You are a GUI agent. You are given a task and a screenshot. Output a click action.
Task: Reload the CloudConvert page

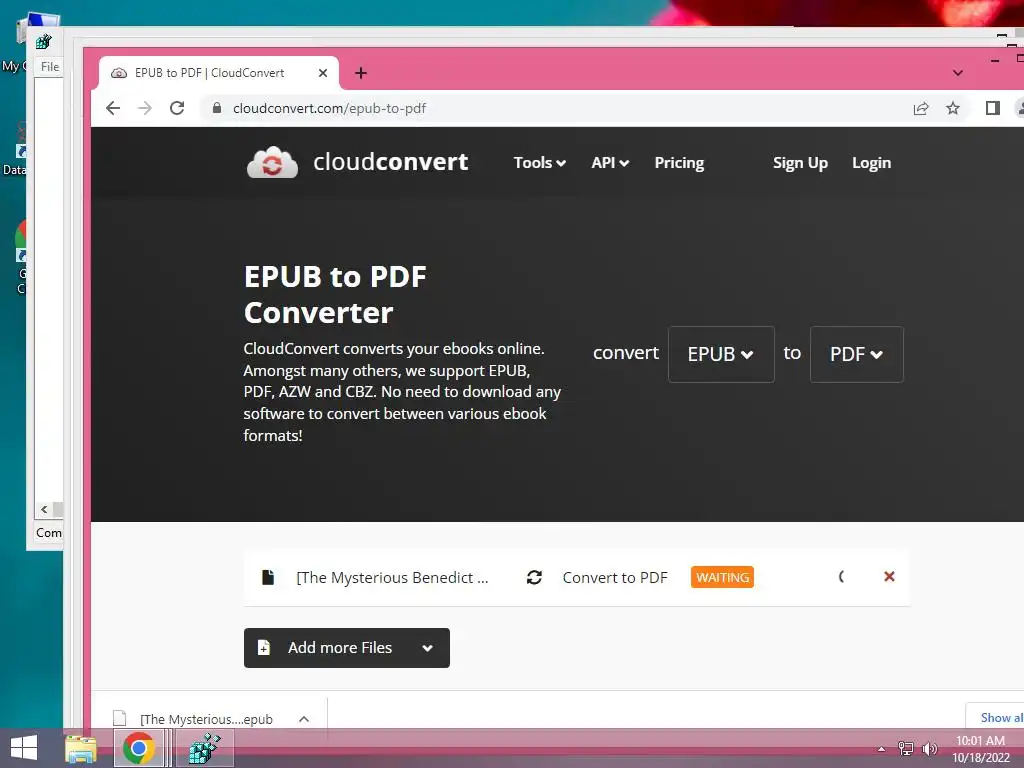pos(177,108)
